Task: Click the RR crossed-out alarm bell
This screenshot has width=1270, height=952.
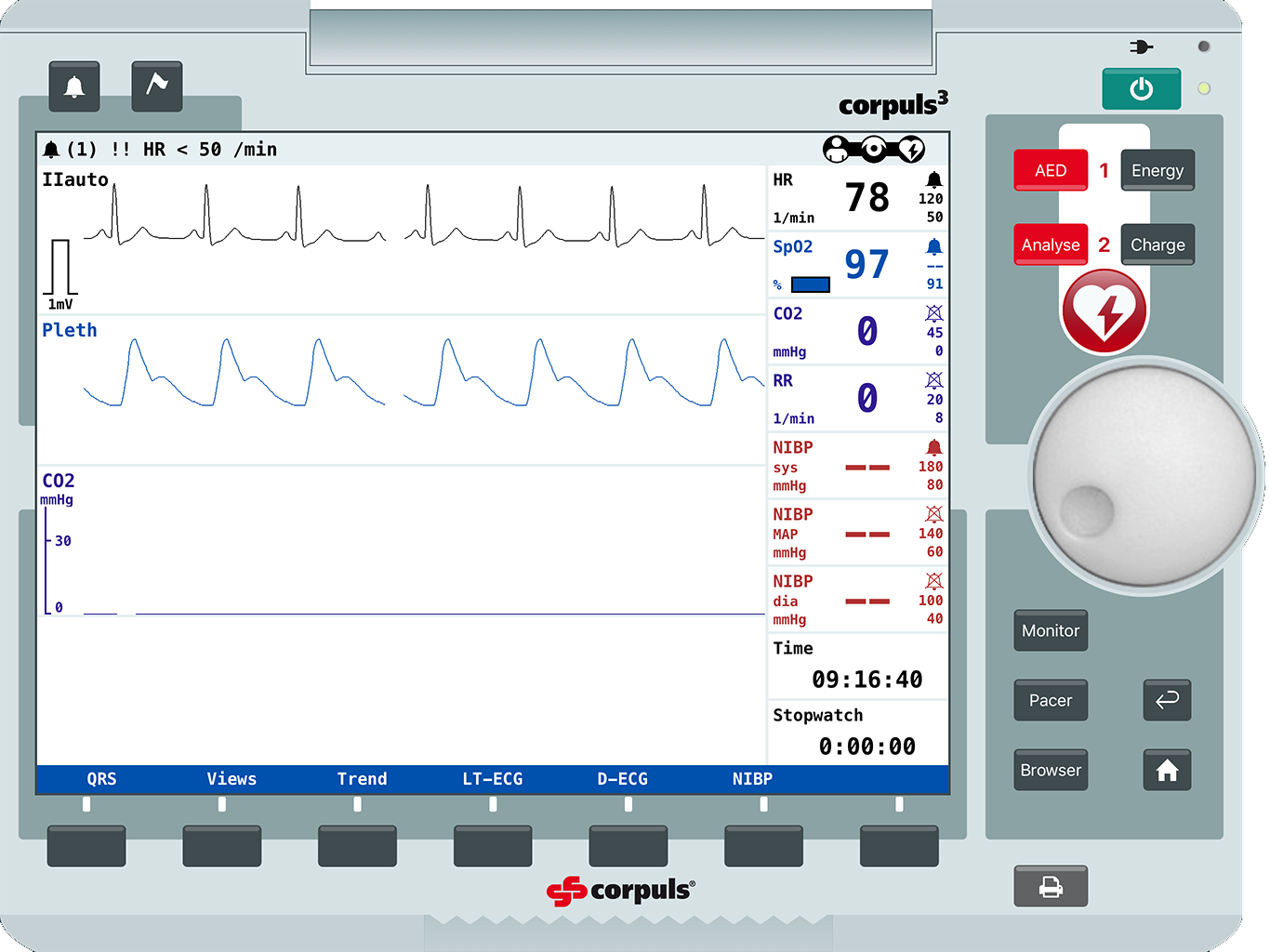Action: click(934, 380)
